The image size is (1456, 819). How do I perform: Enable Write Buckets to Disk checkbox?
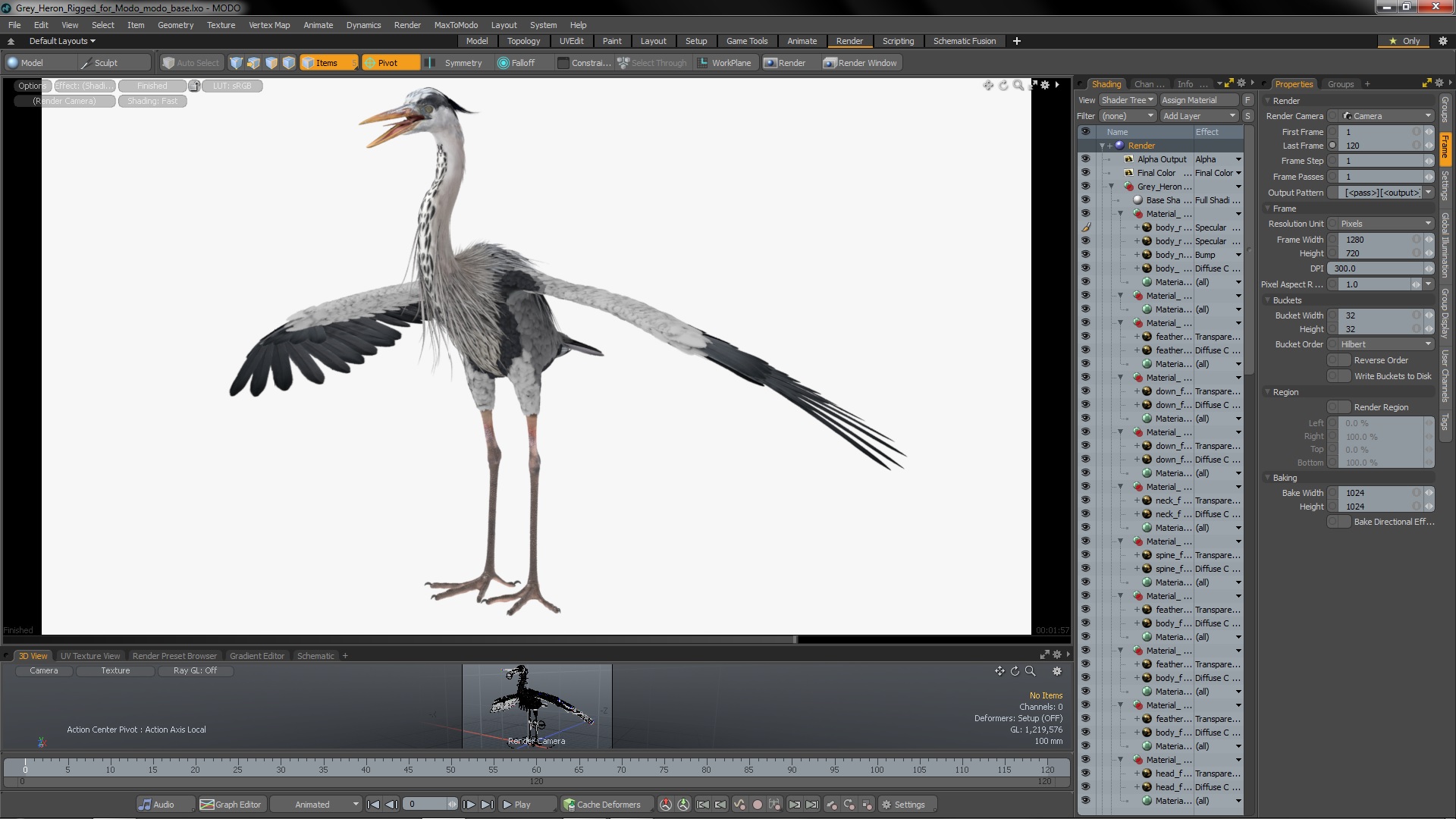[x=1339, y=376]
